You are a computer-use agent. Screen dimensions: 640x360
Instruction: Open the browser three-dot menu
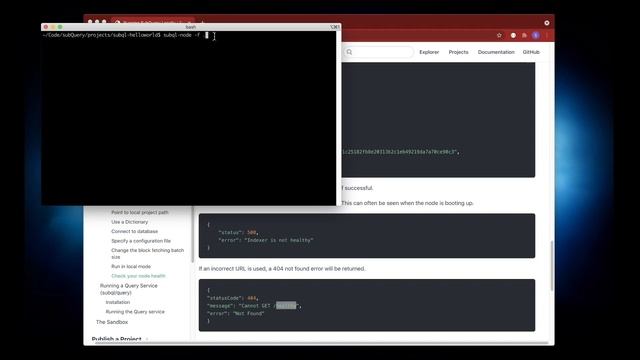[x=547, y=36]
